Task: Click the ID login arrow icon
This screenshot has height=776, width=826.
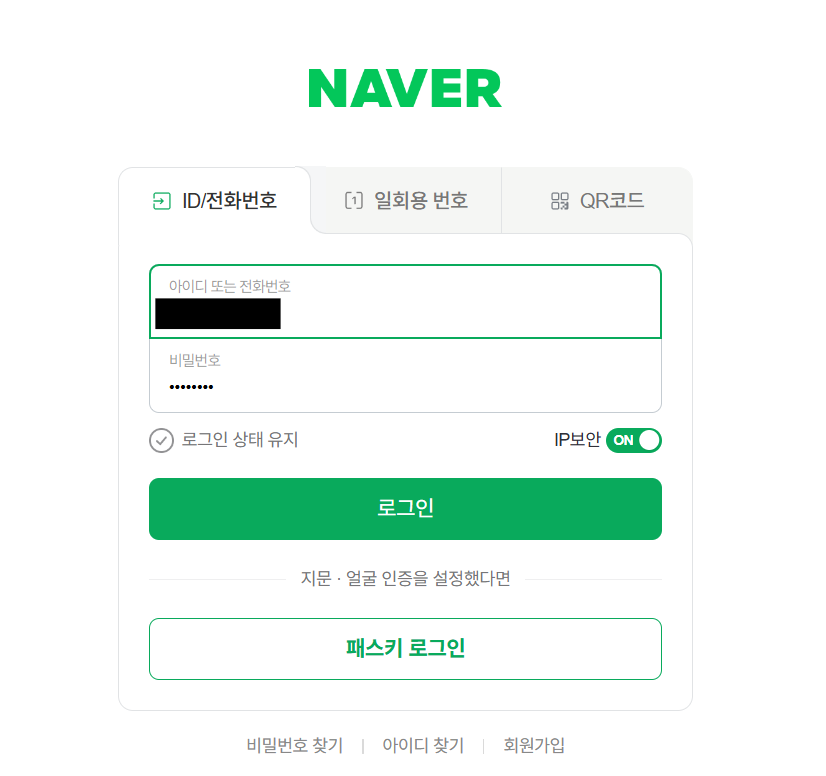Action: click(x=162, y=201)
